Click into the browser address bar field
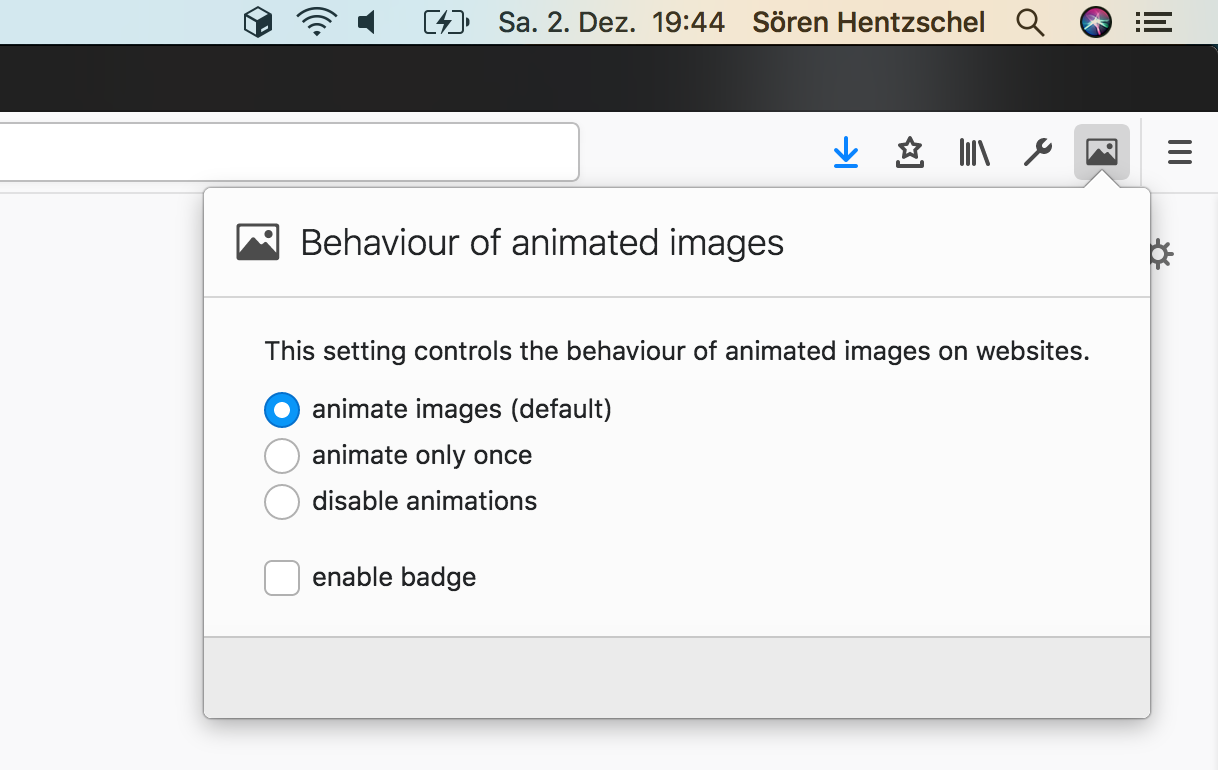Screen dimensions: 1218x770 click(288, 152)
